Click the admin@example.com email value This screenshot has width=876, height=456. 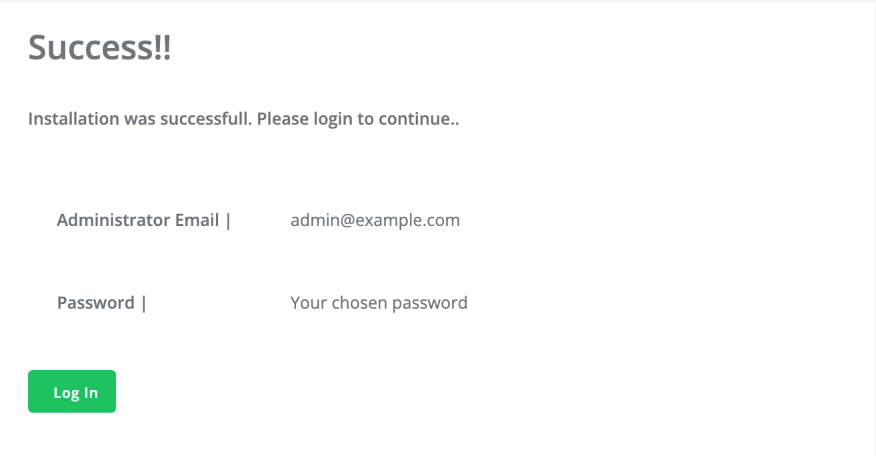coord(375,220)
